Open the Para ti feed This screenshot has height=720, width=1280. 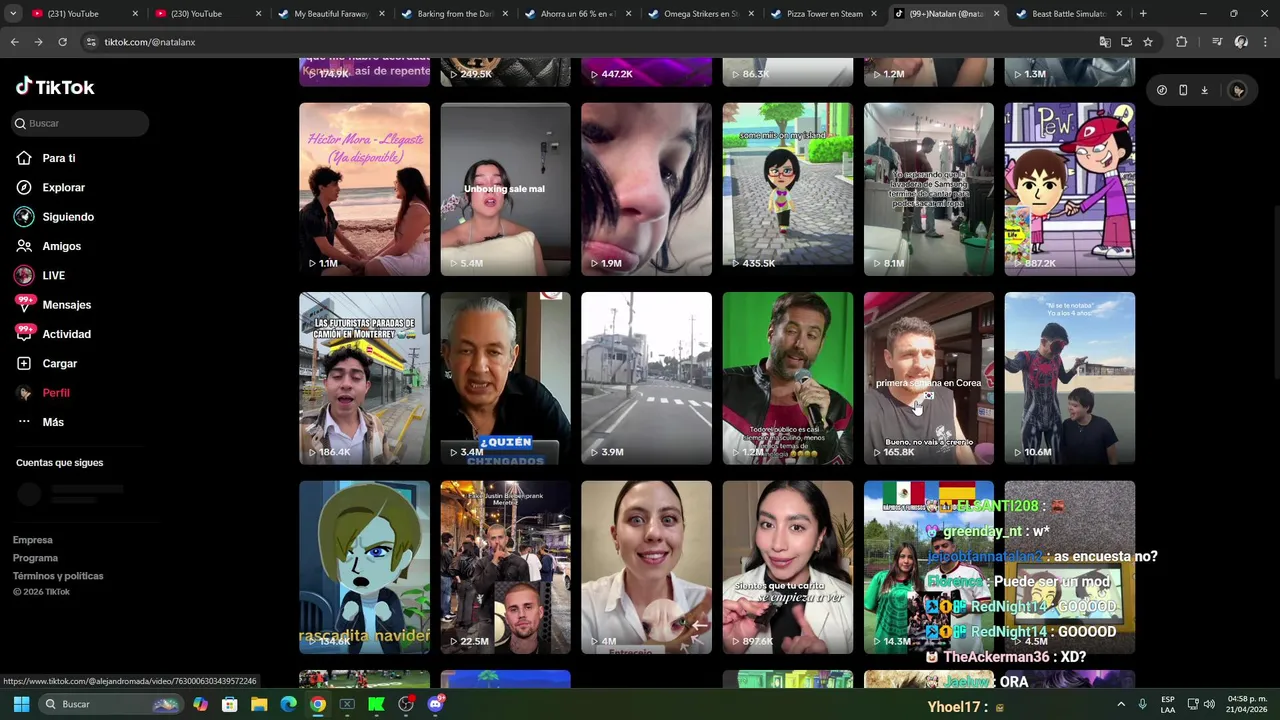(58, 158)
